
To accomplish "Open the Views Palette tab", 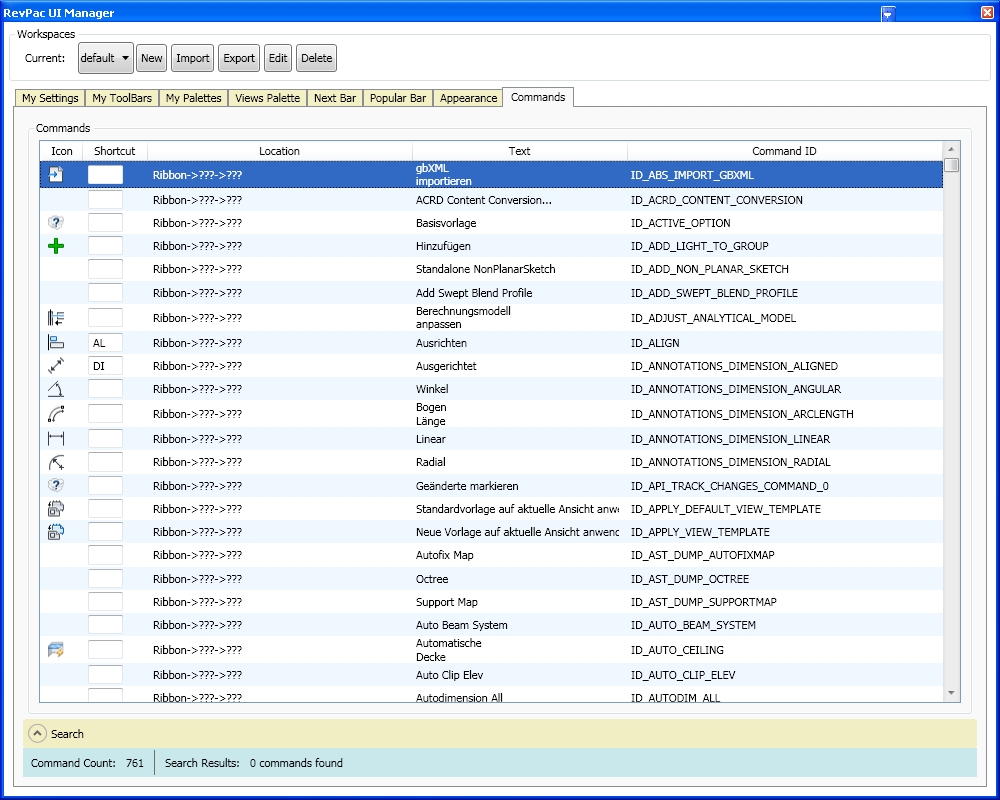I will tap(267, 98).
